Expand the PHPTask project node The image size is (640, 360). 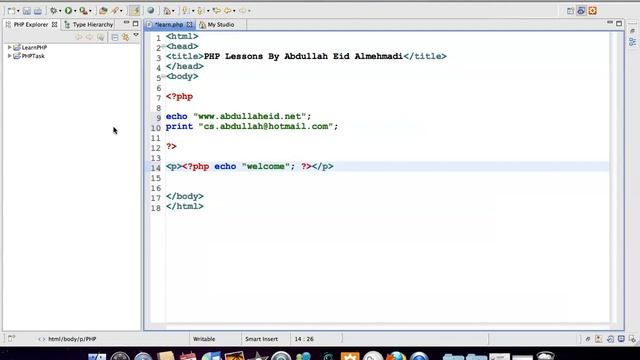click(9, 56)
